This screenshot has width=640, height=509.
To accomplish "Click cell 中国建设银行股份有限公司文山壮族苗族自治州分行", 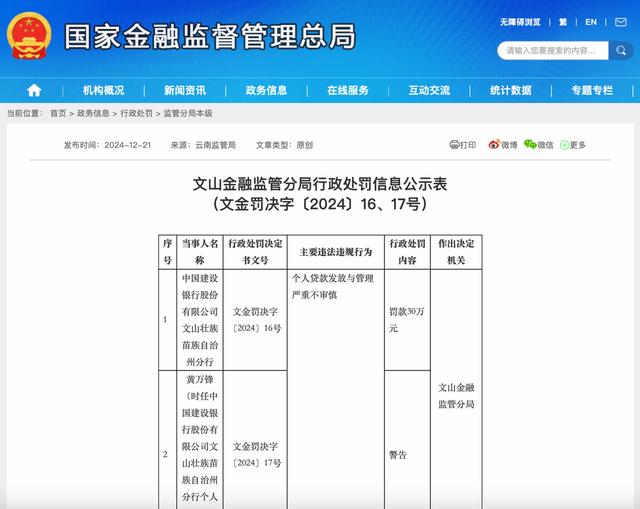I will pyautogui.click(x=200, y=320).
